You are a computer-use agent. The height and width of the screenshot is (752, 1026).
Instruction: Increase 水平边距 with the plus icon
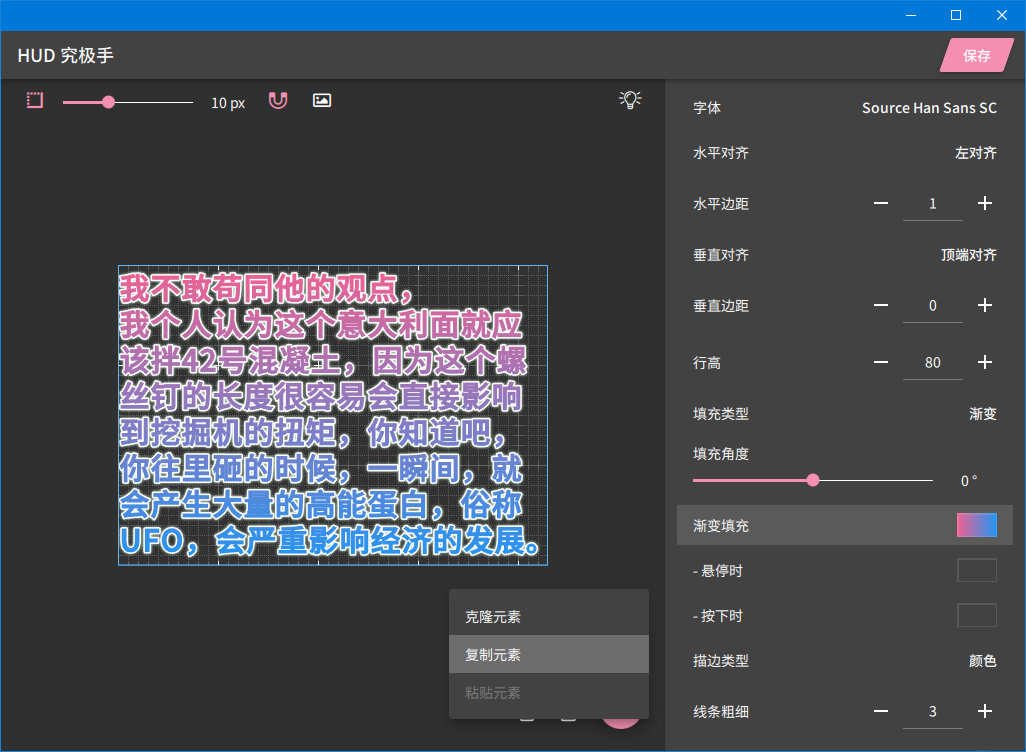tap(985, 204)
